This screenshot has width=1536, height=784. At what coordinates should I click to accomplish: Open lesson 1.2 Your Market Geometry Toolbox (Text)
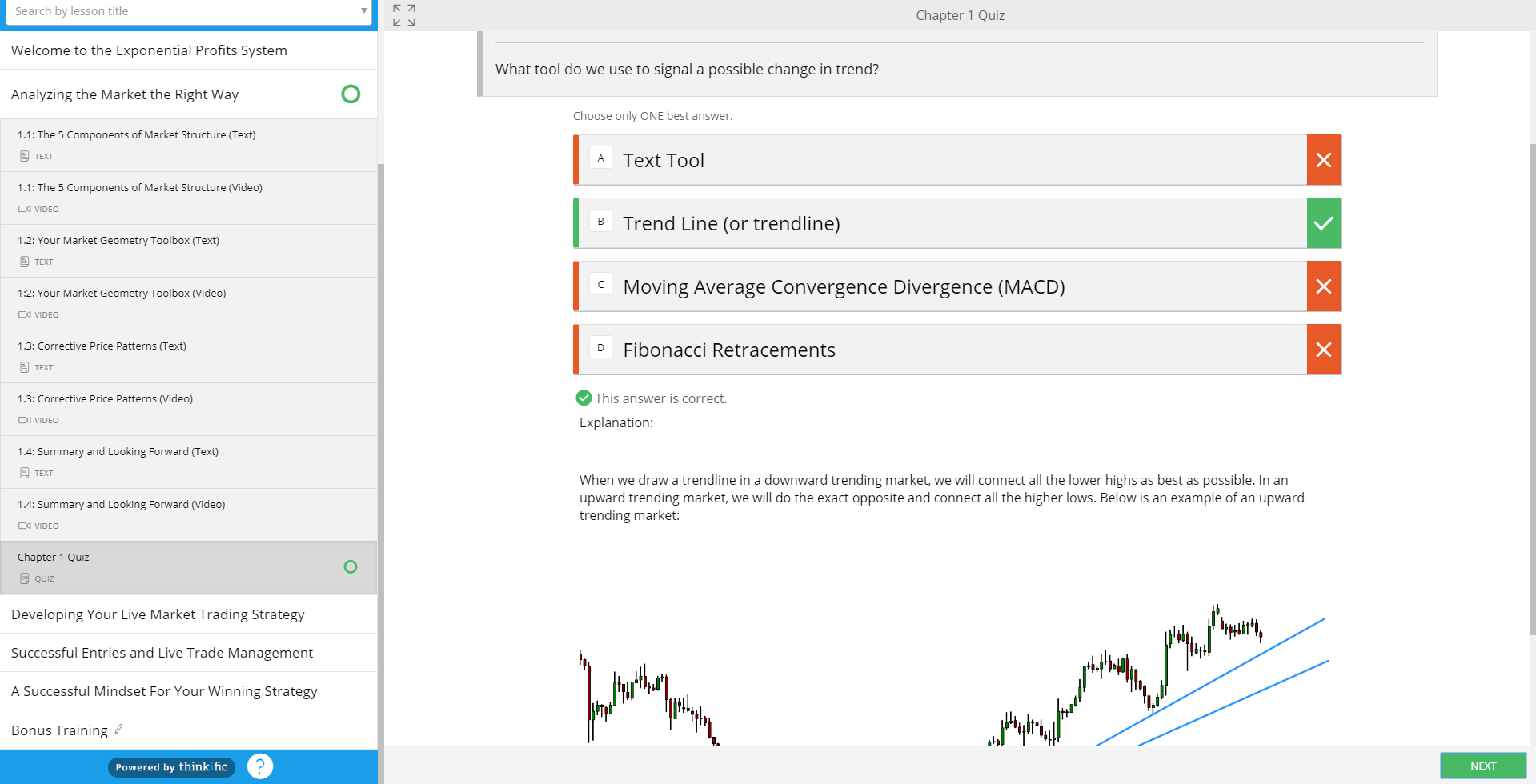(x=128, y=241)
